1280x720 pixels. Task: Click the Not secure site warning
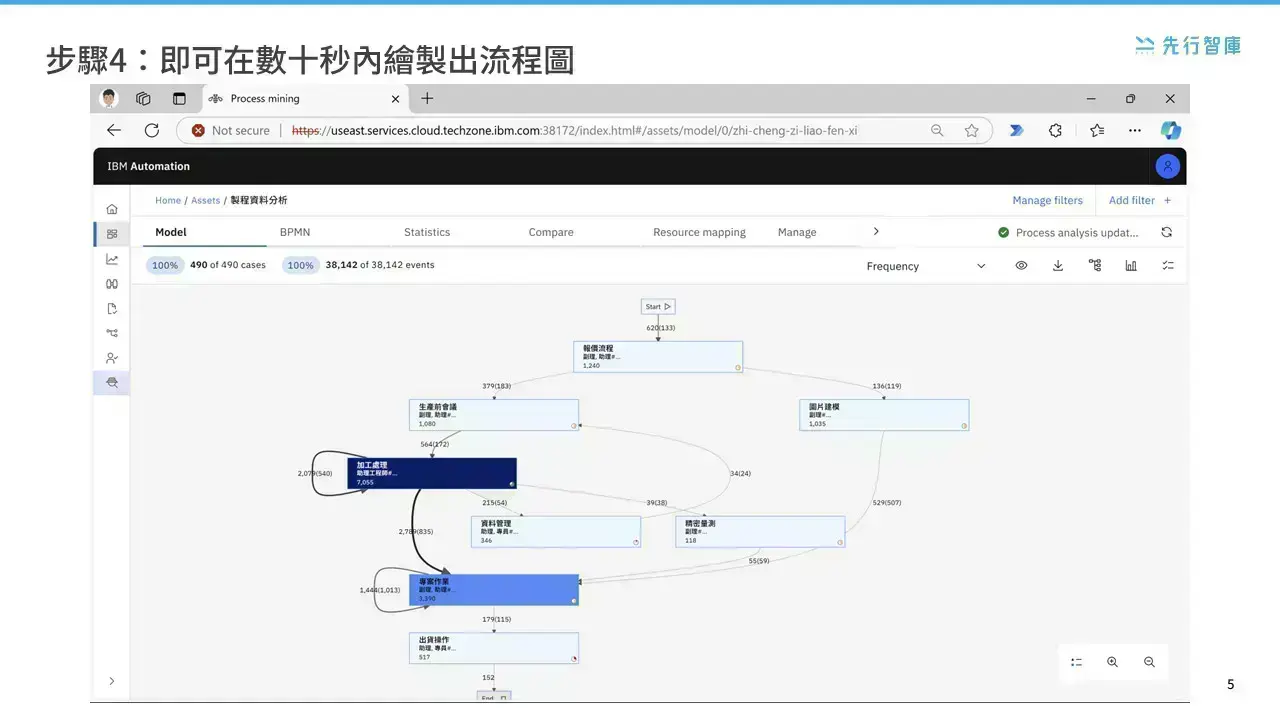point(231,130)
